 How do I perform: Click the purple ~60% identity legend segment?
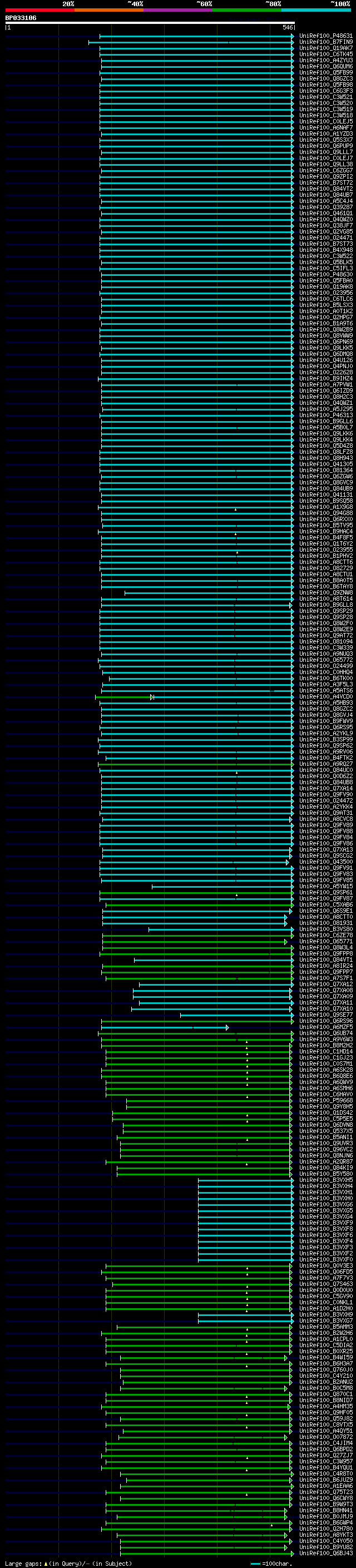coord(179,10)
